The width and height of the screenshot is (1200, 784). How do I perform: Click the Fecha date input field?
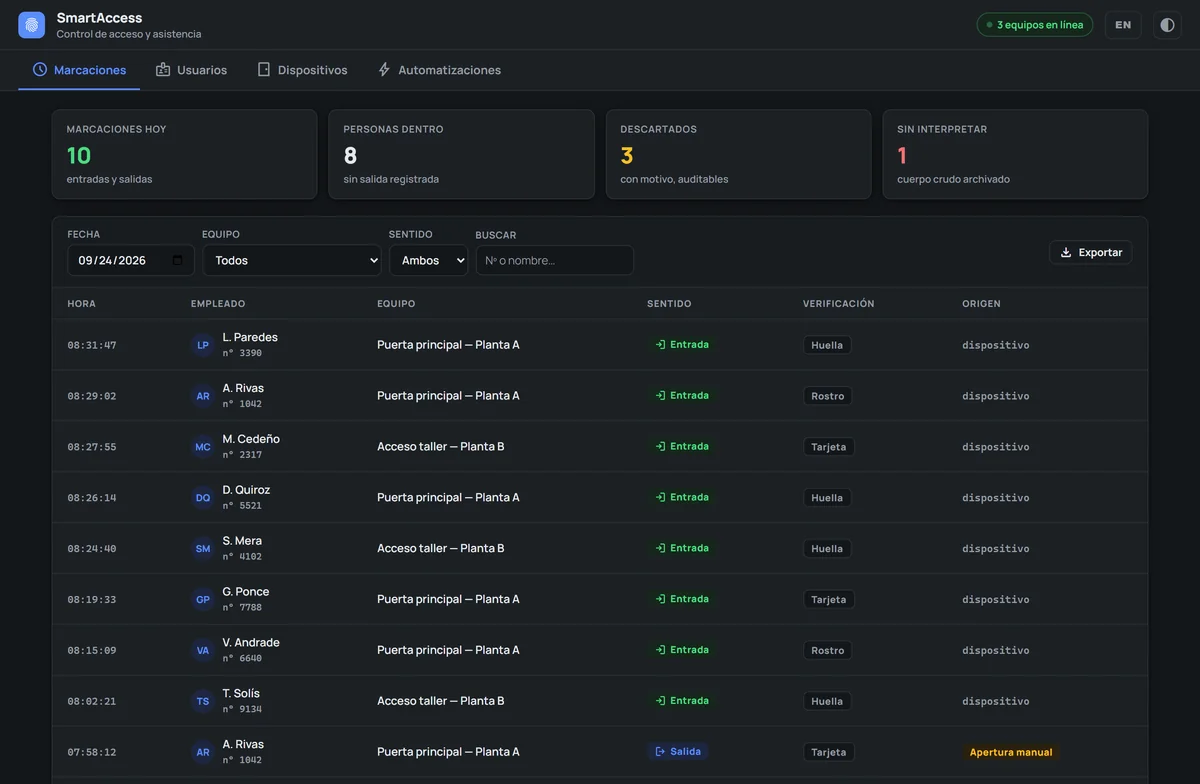tap(131, 260)
